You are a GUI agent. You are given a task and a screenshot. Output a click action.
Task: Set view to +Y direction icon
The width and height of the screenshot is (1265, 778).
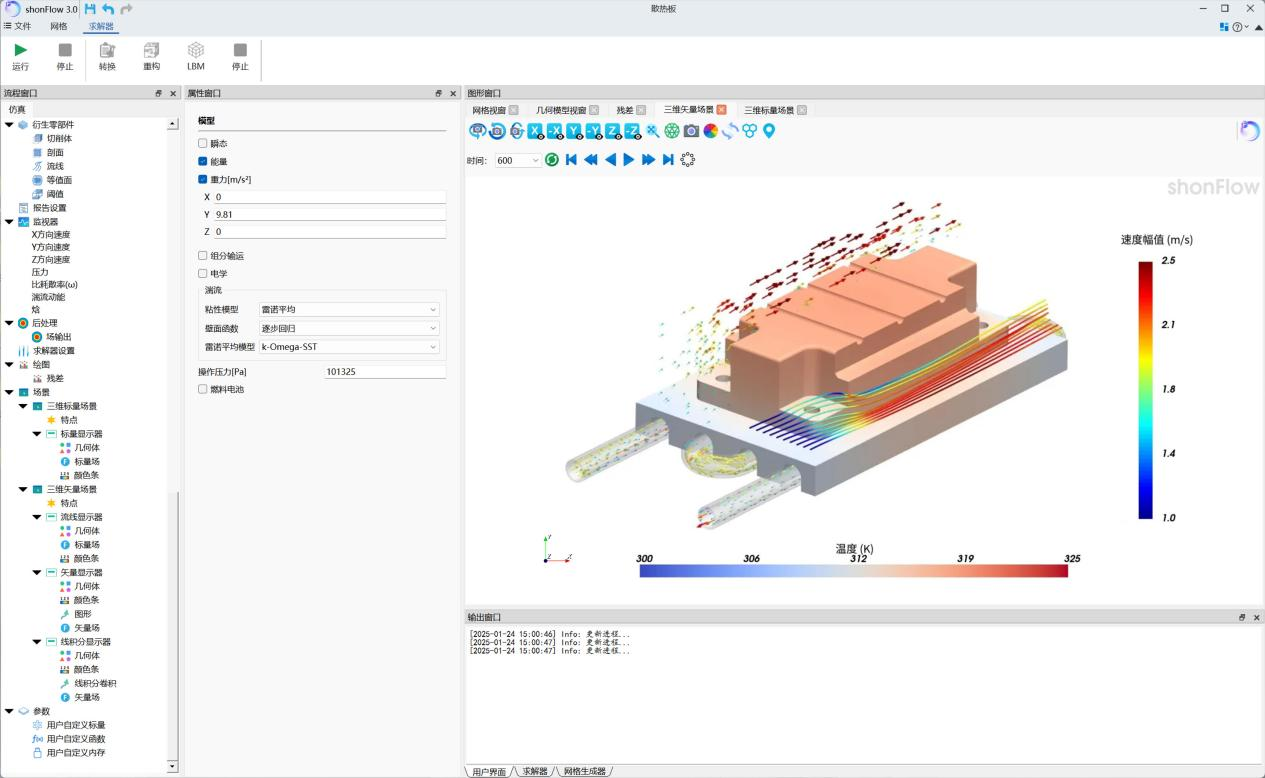[574, 131]
